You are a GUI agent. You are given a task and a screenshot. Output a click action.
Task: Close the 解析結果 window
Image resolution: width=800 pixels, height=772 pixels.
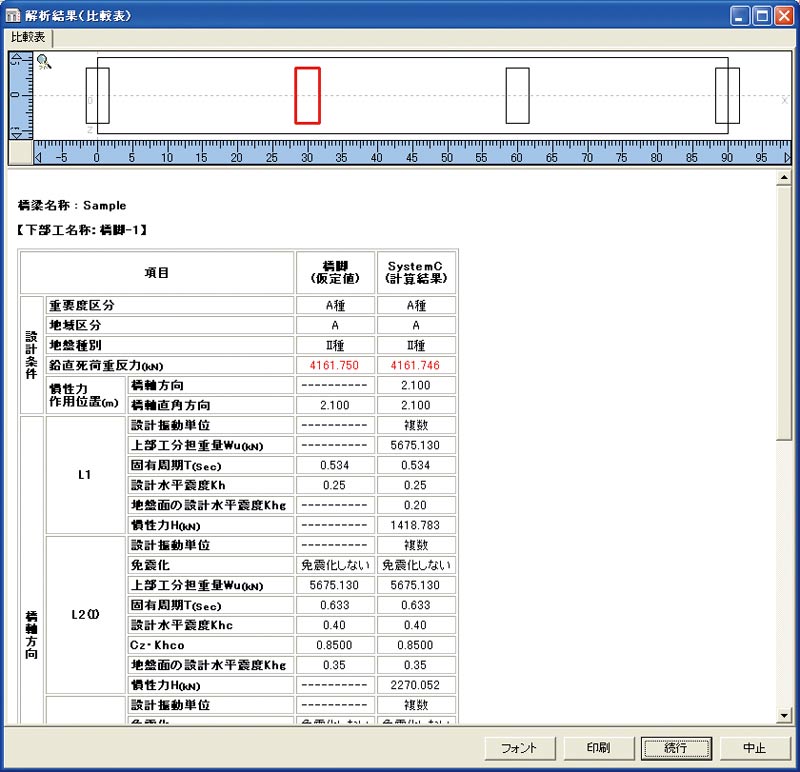click(x=784, y=16)
